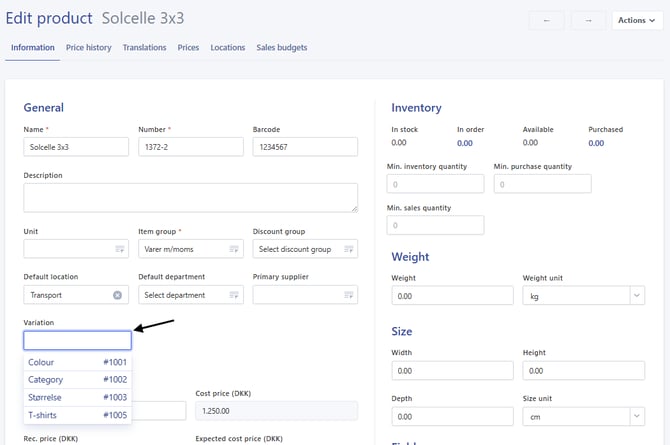Viewport: 670px width, 445px height.
Task: Switch to the Price history tab
Action: click(x=88, y=47)
